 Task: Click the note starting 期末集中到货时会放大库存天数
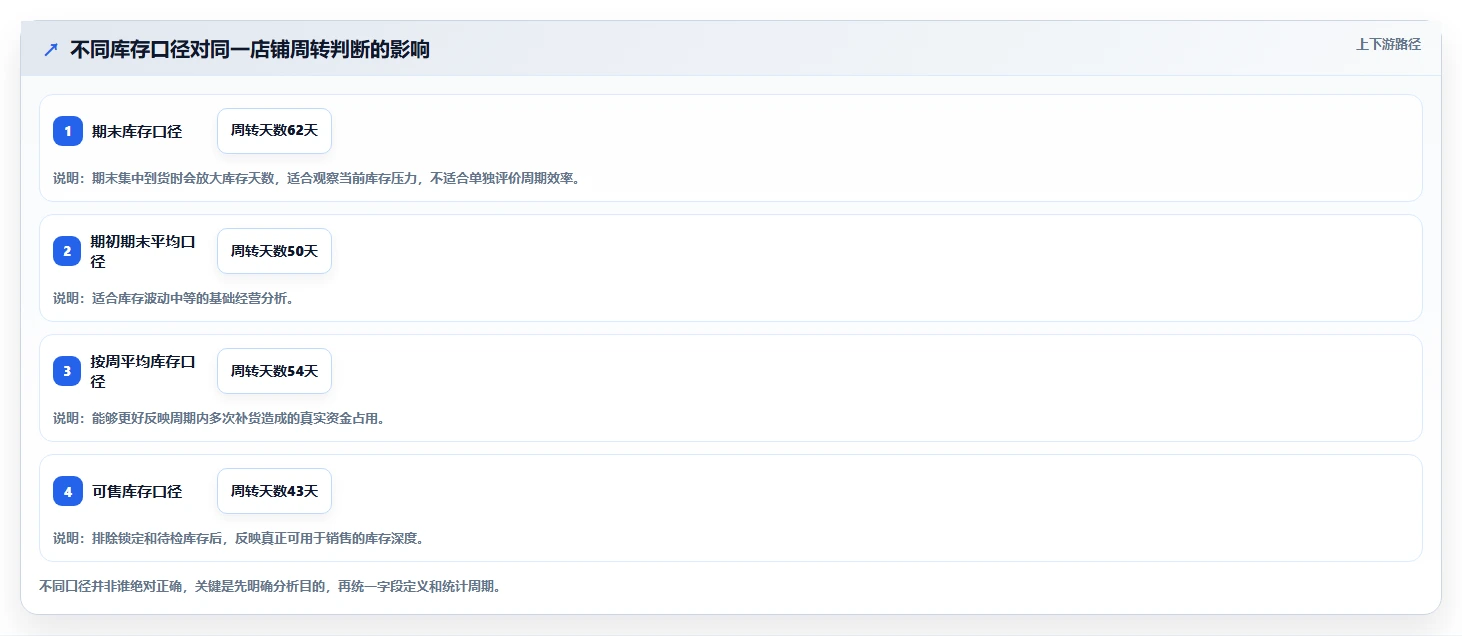[317, 178]
